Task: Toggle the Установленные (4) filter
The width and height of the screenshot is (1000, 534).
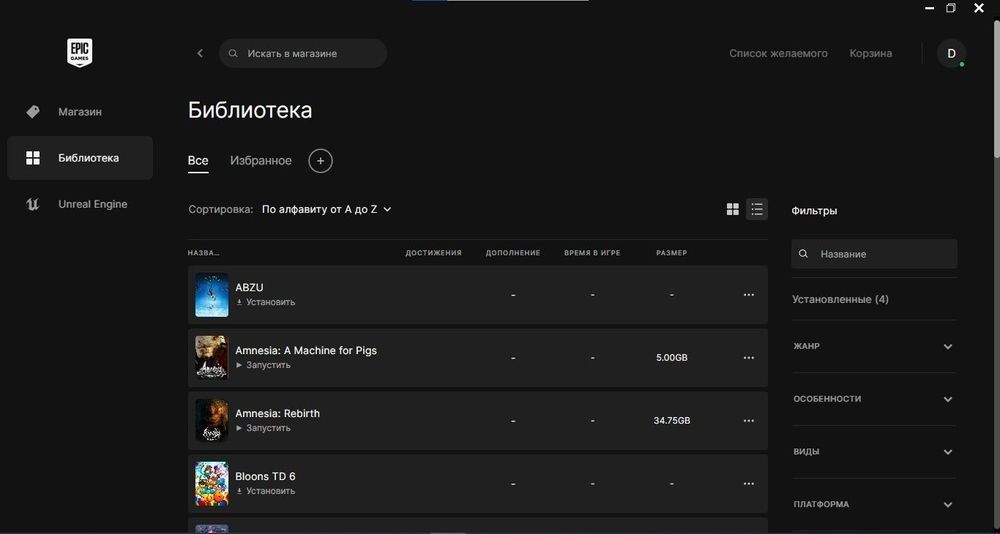Action: 840,299
